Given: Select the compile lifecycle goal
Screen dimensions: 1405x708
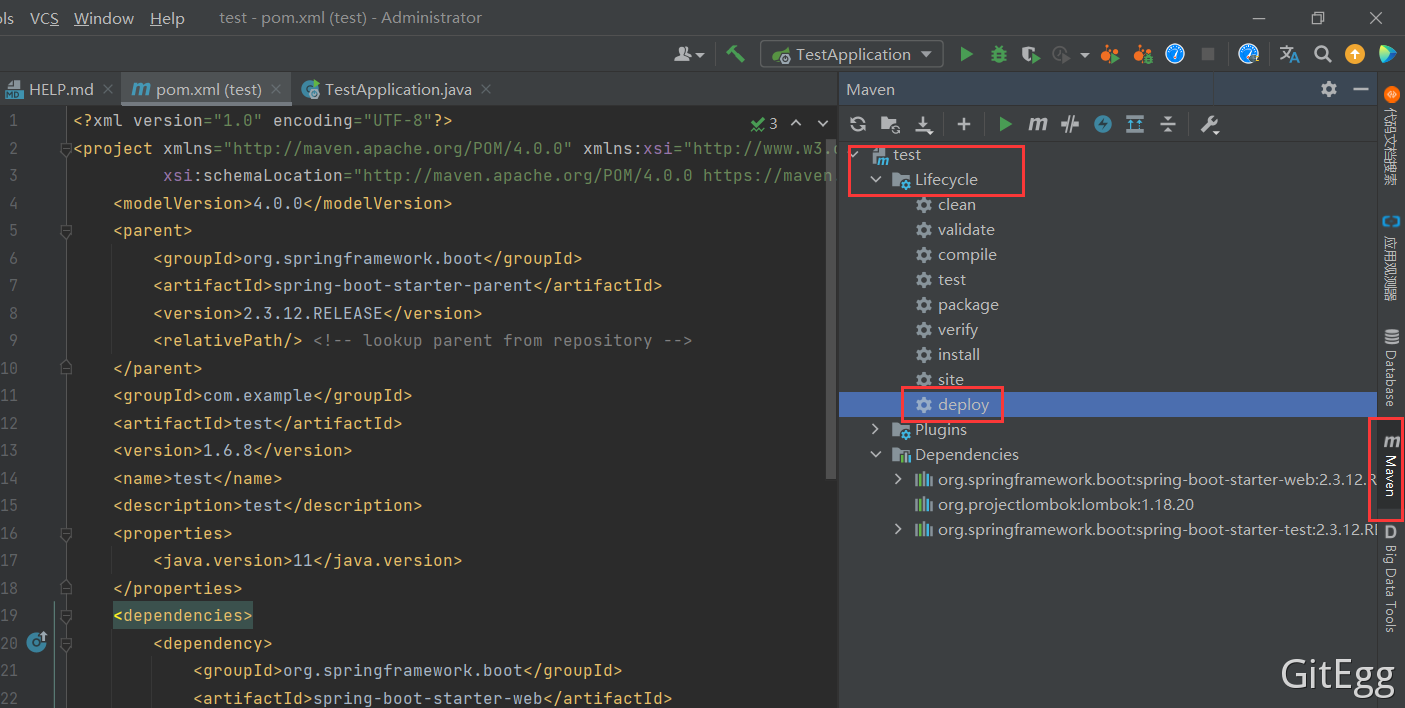Looking at the screenshot, I should point(956,254).
